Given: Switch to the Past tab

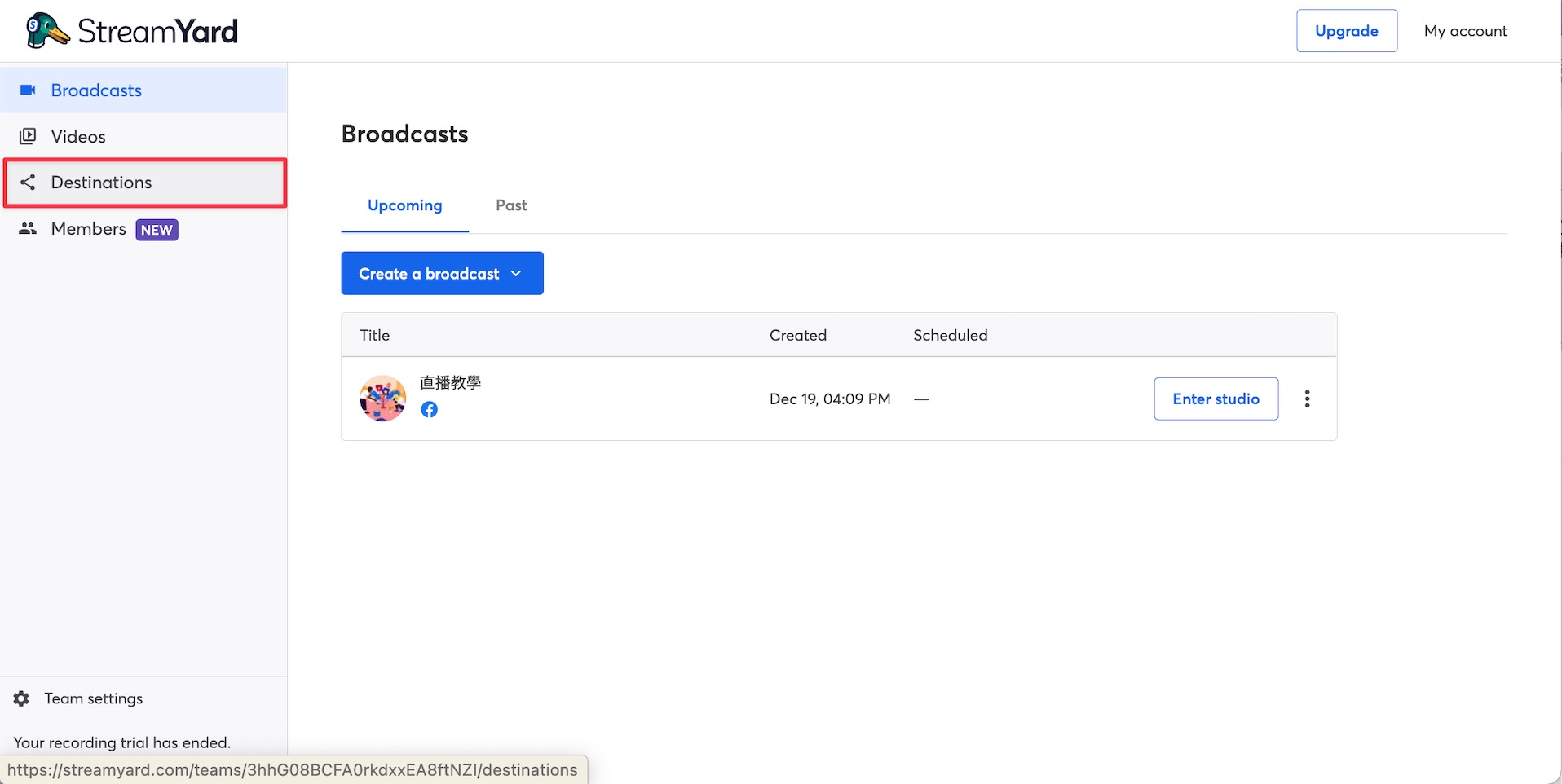Looking at the screenshot, I should pos(511,205).
